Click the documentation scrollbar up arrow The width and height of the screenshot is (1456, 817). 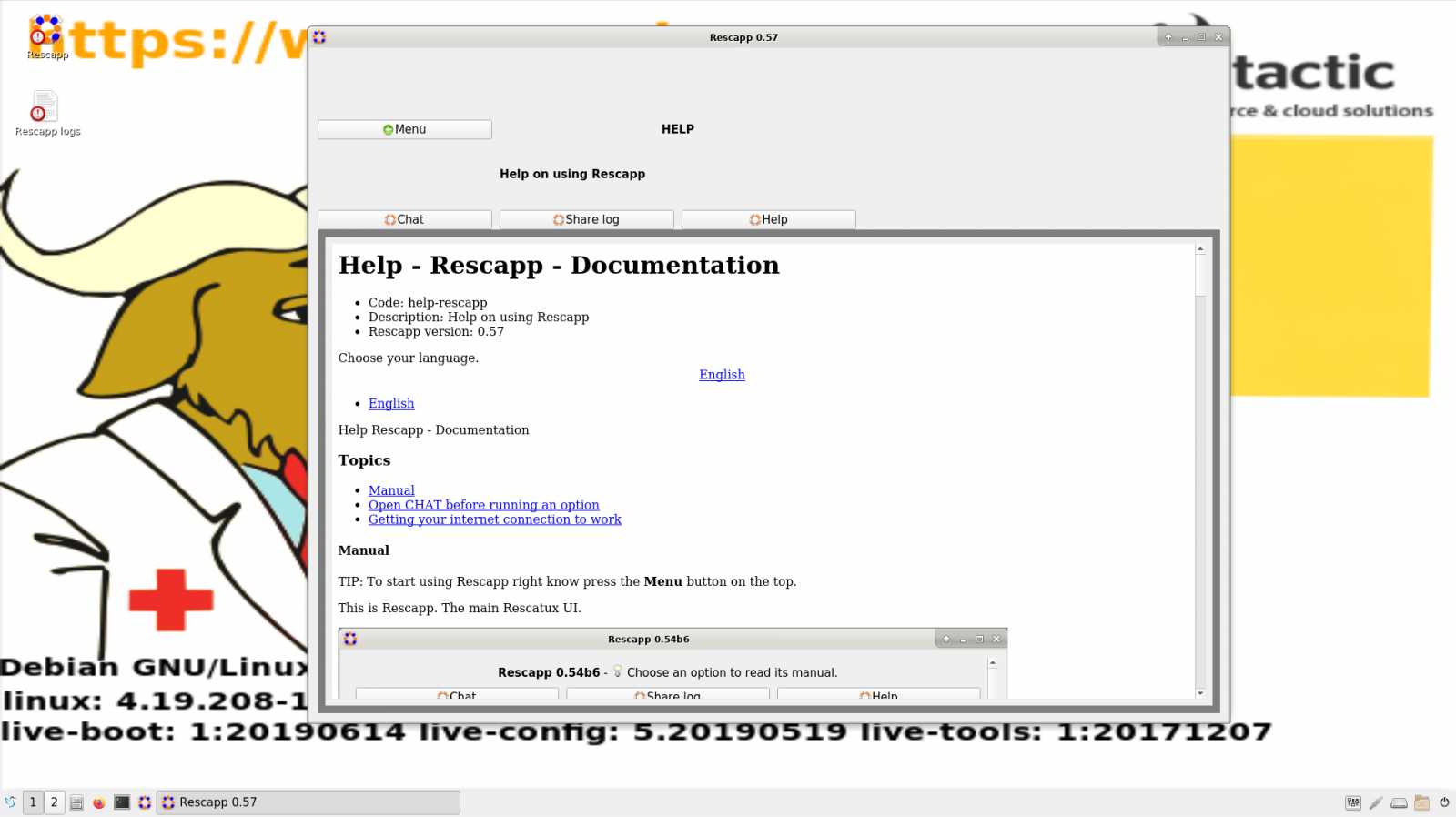point(1200,249)
